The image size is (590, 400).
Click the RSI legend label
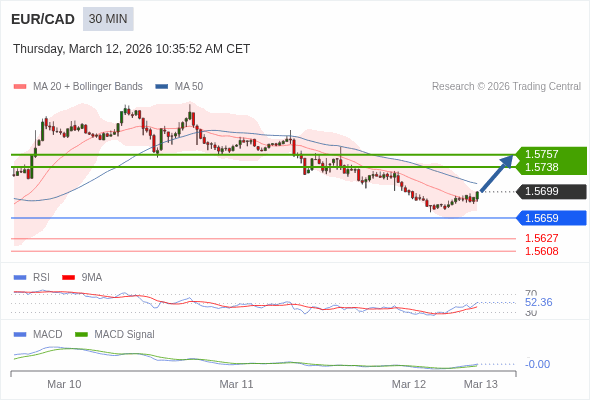pyautogui.click(x=41, y=278)
